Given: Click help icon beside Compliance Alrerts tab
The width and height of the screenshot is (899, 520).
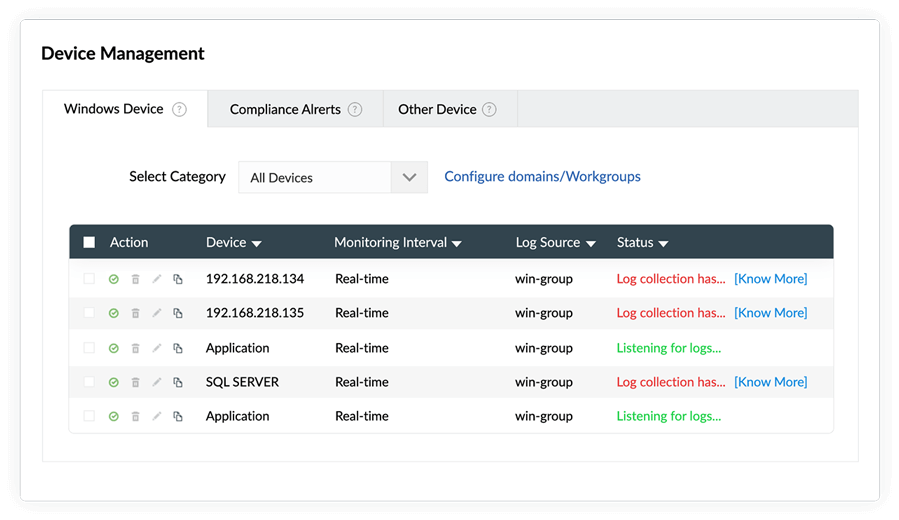Looking at the screenshot, I should tap(355, 110).
